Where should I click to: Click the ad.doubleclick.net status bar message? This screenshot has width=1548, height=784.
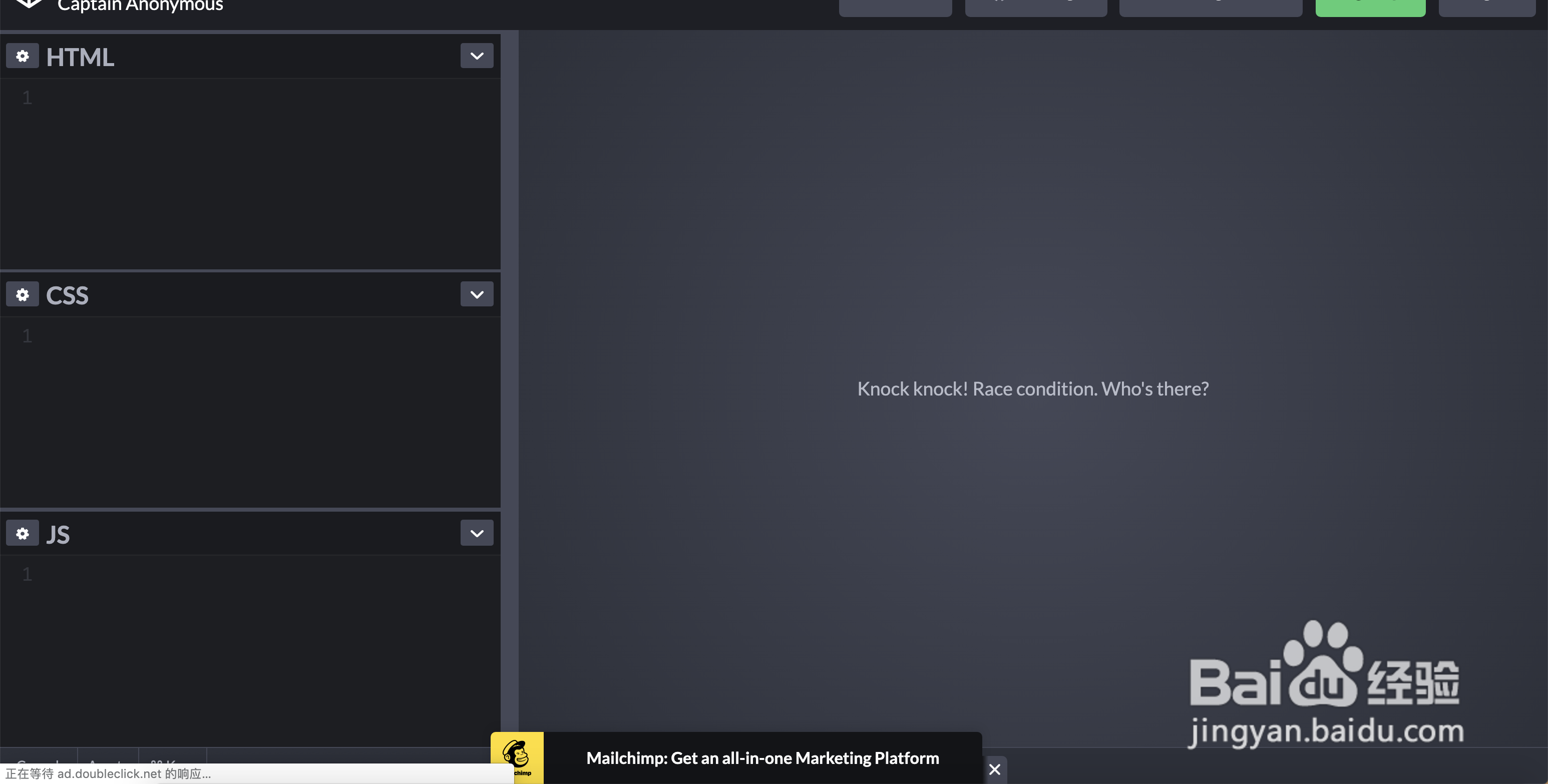tap(108, 774)
